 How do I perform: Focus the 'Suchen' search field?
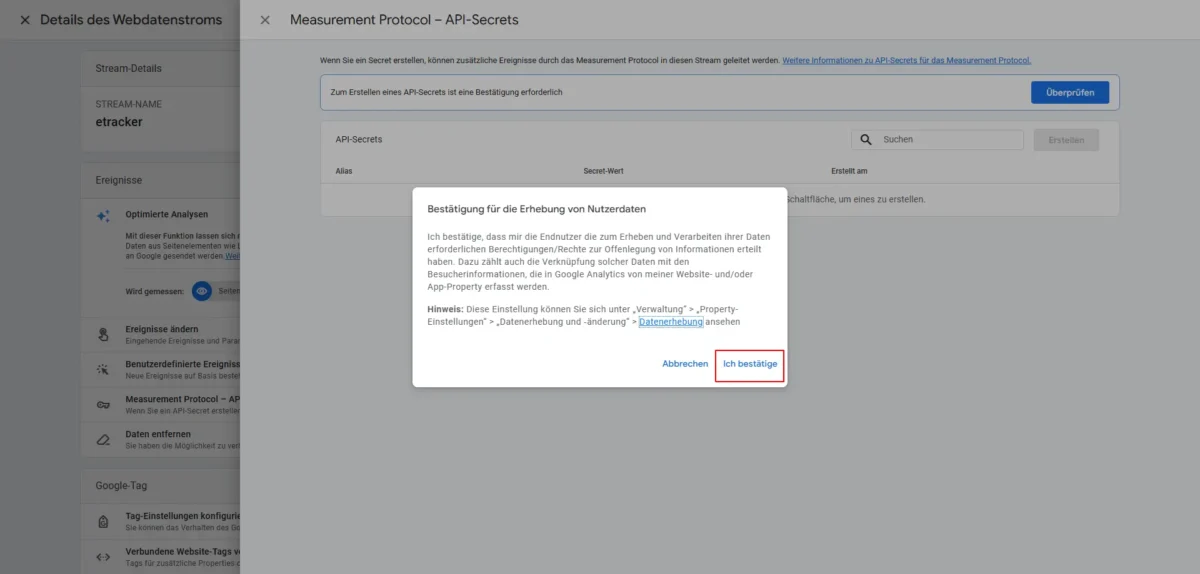(x=938, y=140)
